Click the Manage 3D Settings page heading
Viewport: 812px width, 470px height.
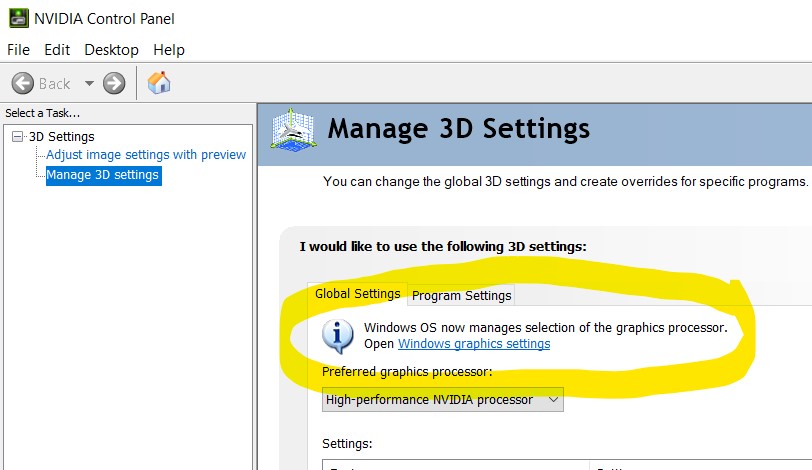[459, 129]
